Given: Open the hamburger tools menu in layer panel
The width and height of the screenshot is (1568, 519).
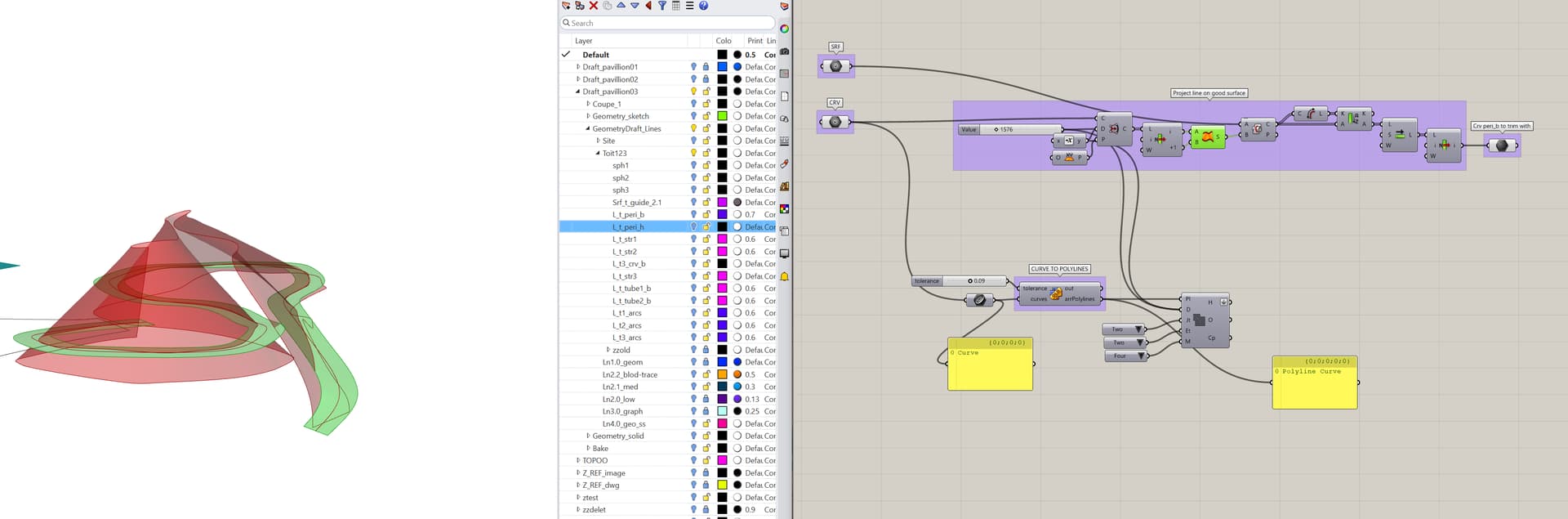Looking at the screenshot, I should 689,6.
